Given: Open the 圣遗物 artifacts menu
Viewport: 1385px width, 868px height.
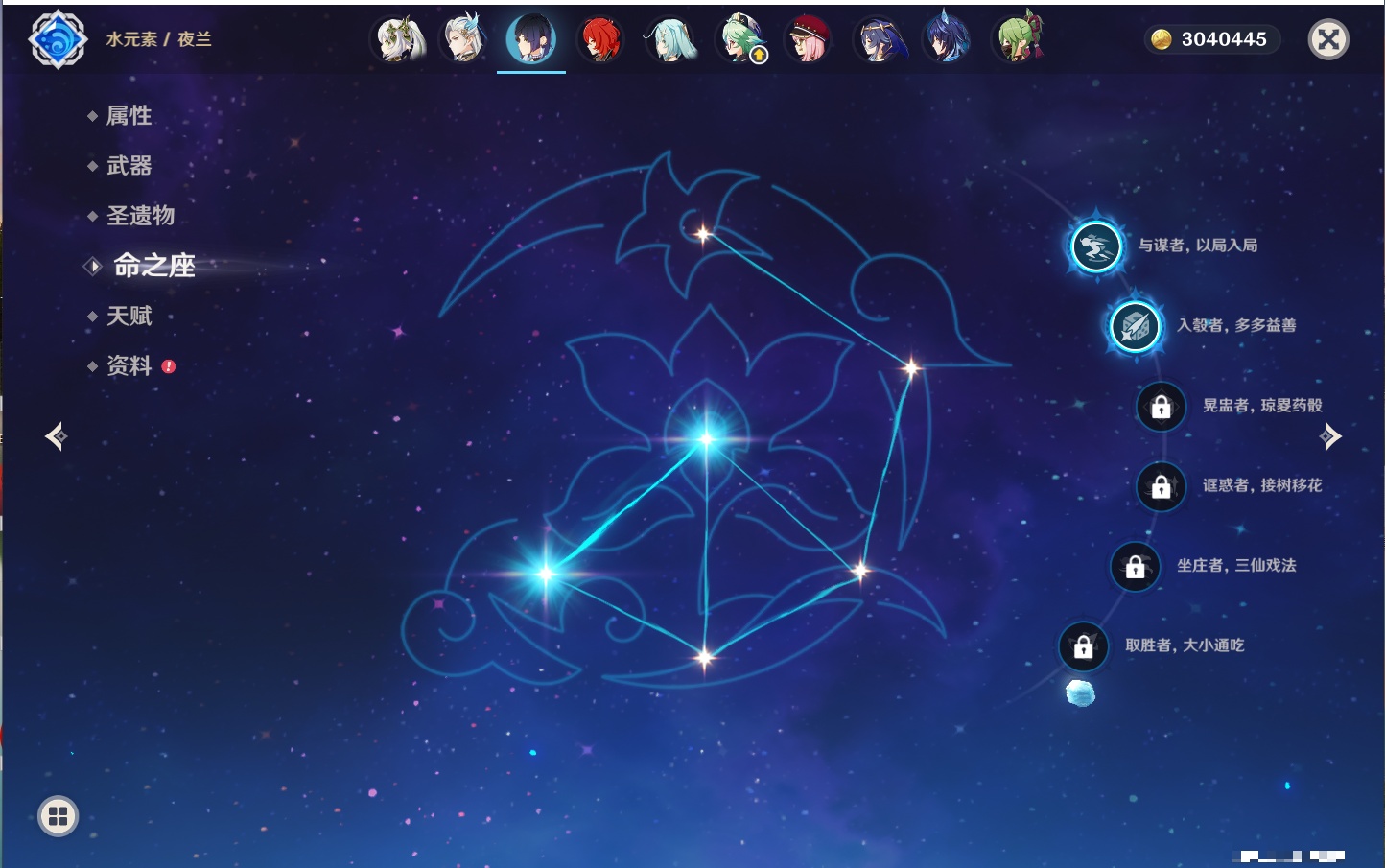Looking at the screenshot, I should pos(140,216).
